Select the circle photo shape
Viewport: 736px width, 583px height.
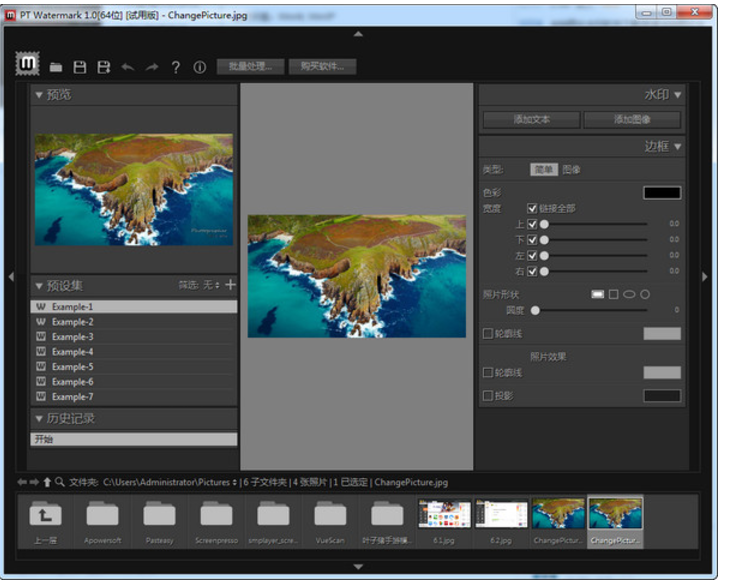tap(645, 294)
